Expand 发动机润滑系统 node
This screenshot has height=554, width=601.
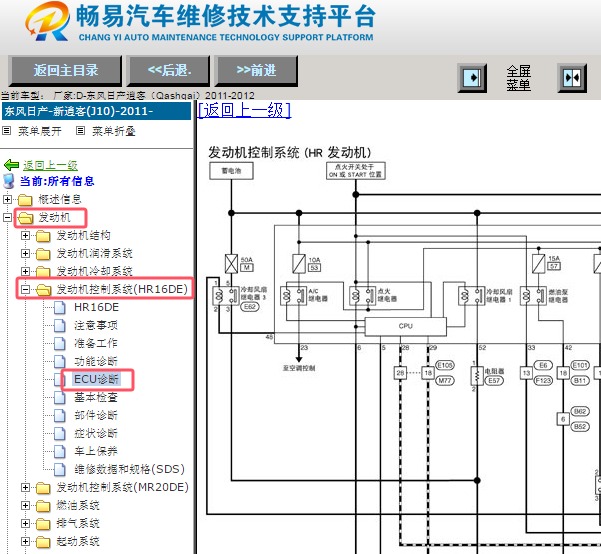25,253
